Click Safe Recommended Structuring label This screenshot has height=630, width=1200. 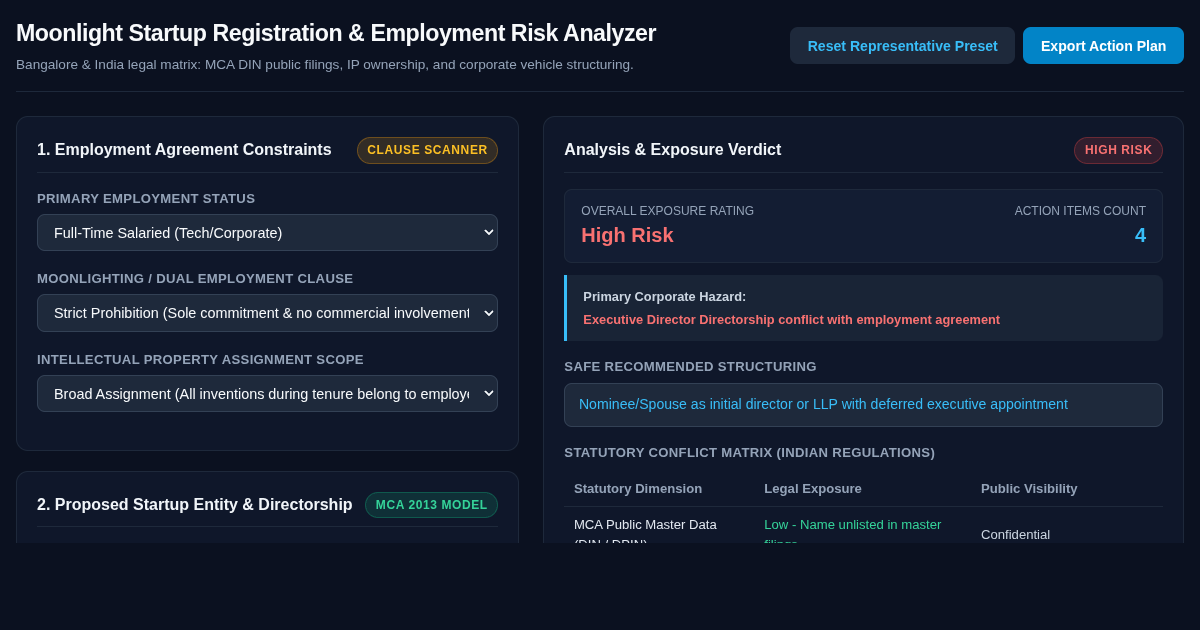pyautogui.click(x=690, y=367)
